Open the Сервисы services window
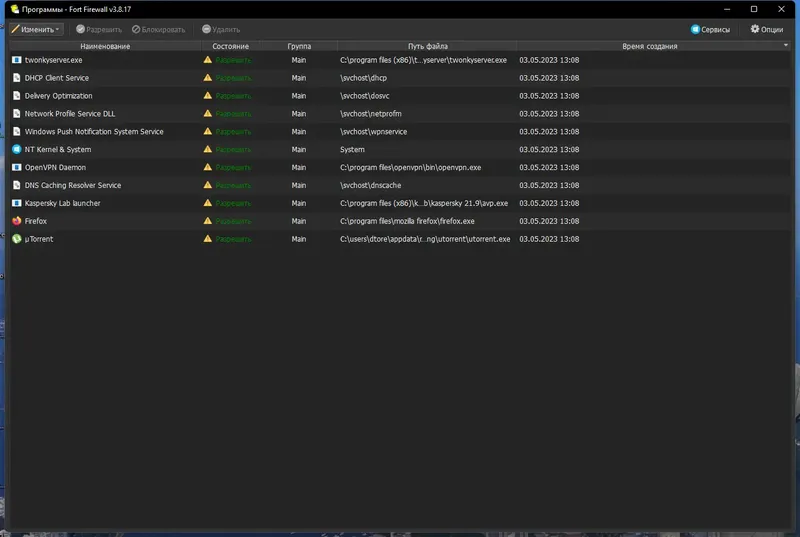The width and height of the screenshot is (800, 537). point(710,30)
